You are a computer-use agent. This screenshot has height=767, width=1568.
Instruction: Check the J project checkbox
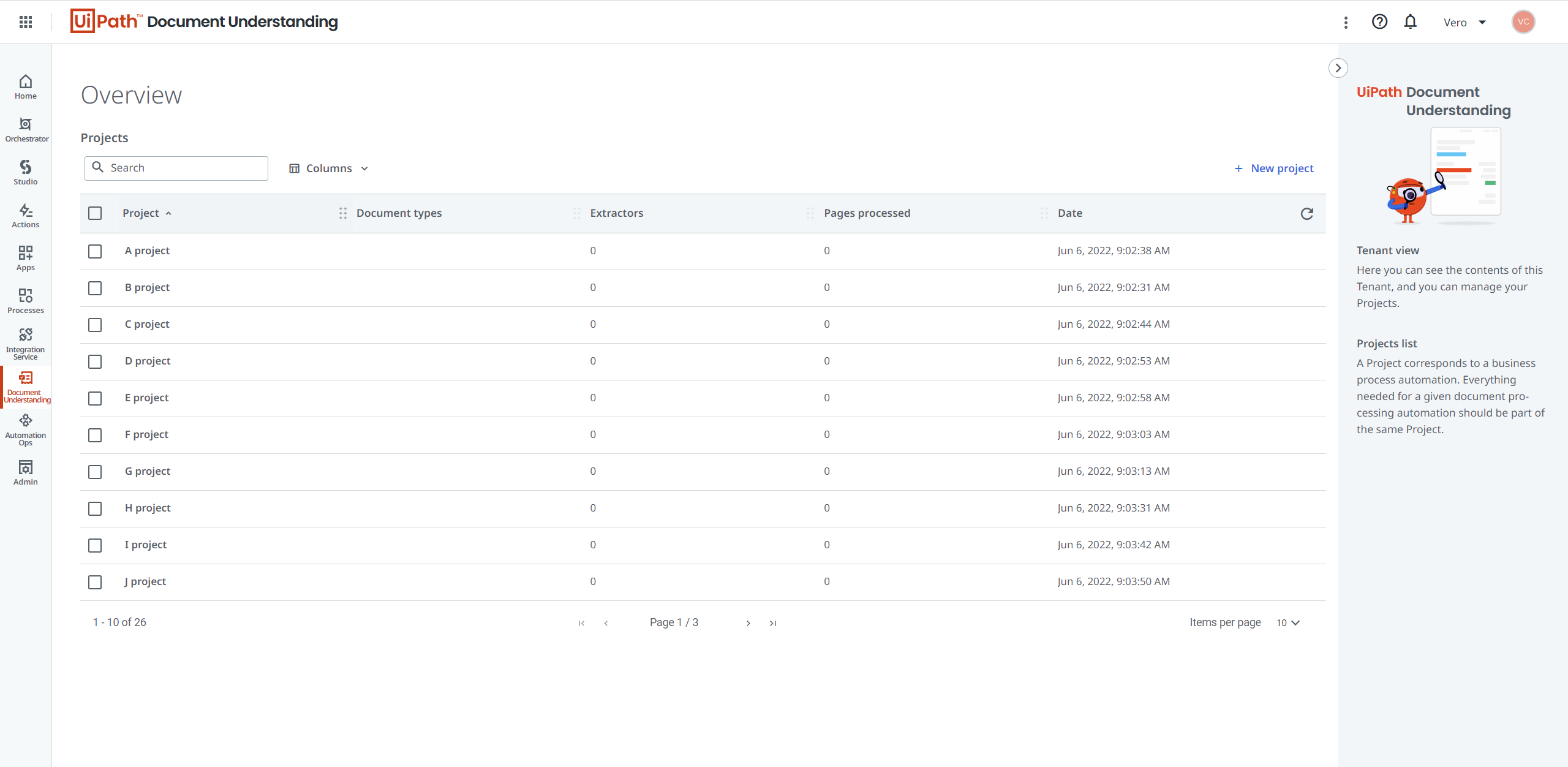click(x=95, y=582)
